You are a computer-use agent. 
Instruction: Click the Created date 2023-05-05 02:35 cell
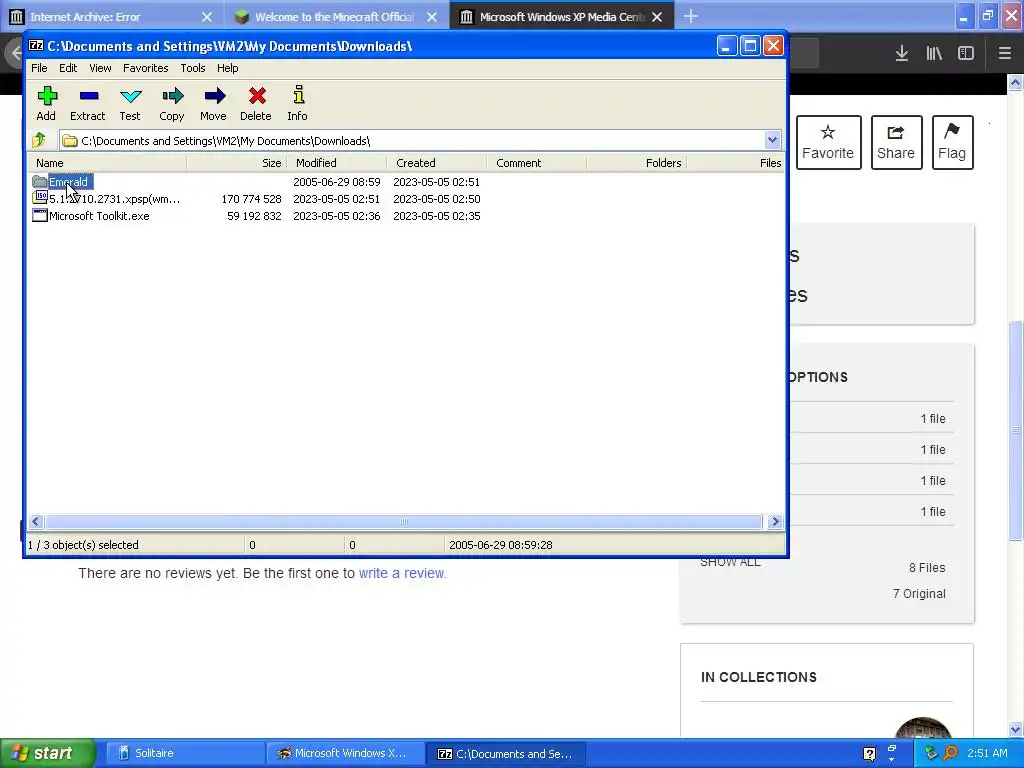[436, 216]
